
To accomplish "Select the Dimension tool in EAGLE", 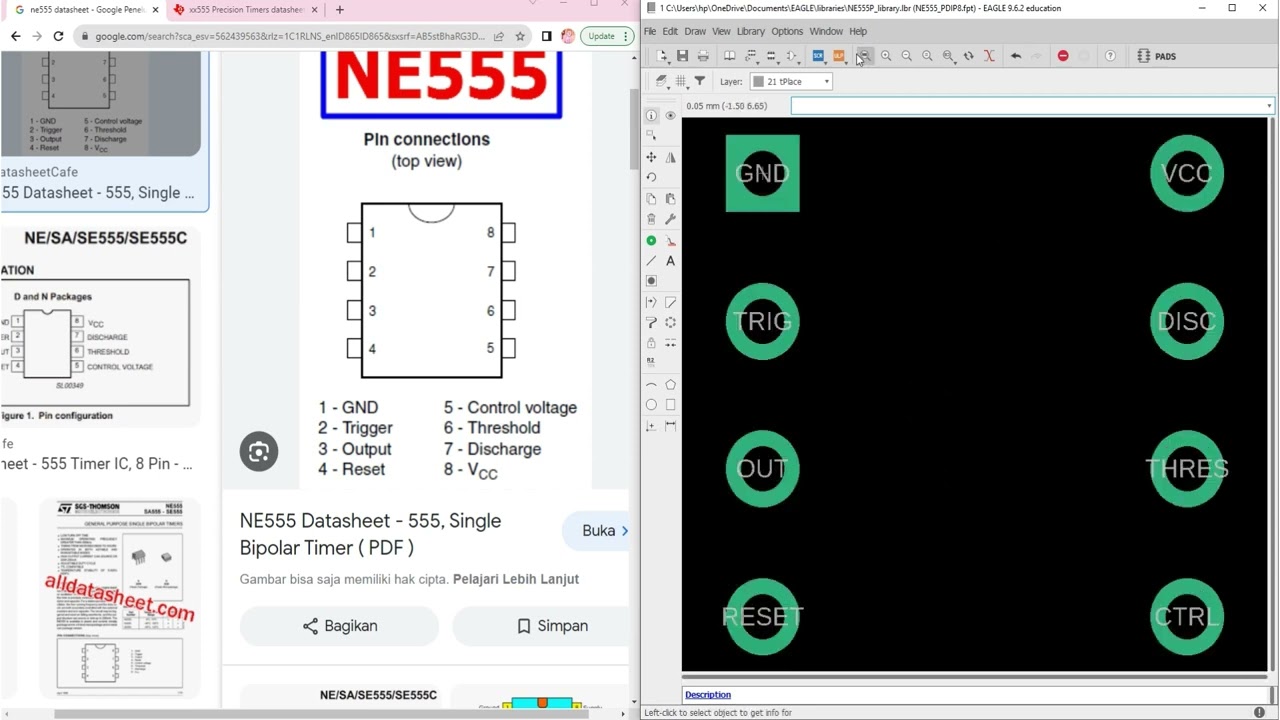I will pyautogui.click(x=670, y=426).
